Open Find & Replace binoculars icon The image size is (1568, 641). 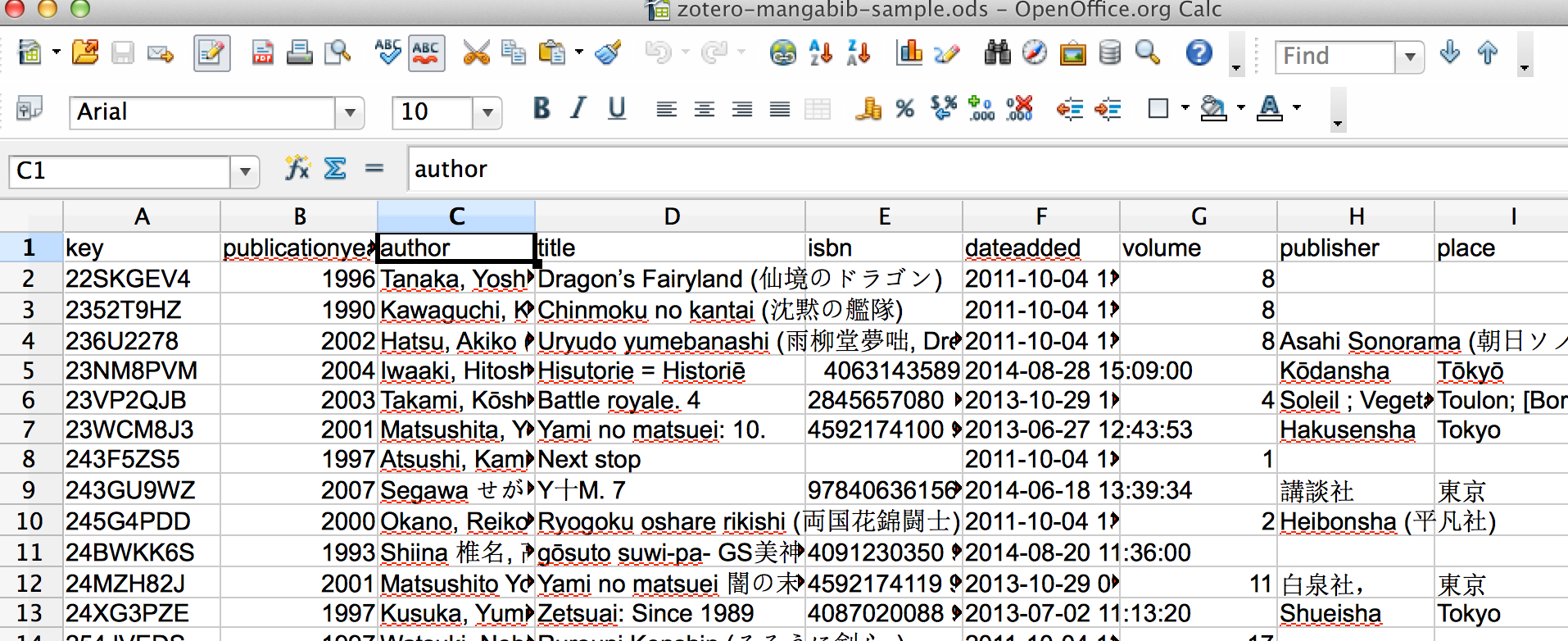997,54
